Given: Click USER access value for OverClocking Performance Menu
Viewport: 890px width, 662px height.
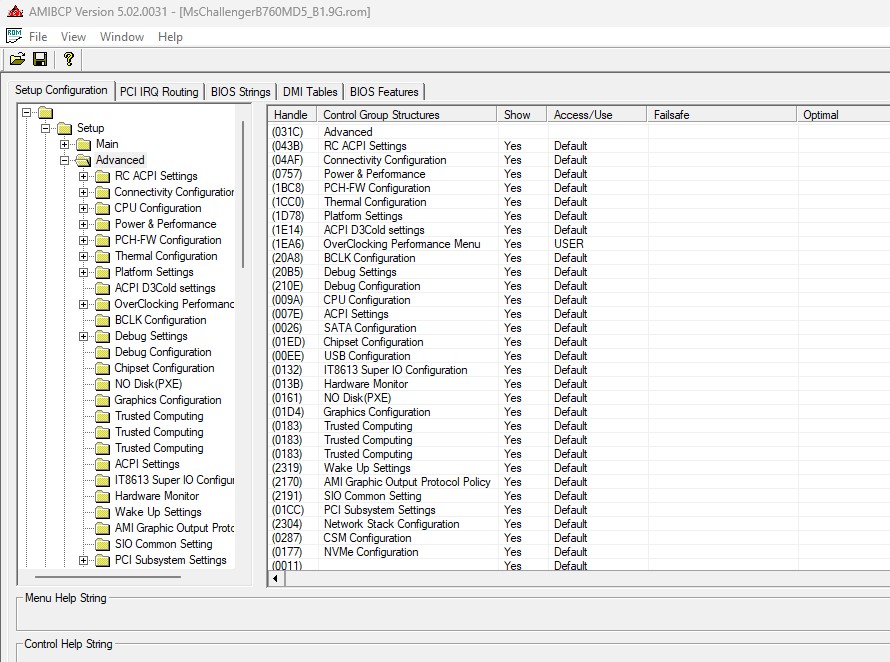Looking at the screenshot, I should [x=568, y=244].
